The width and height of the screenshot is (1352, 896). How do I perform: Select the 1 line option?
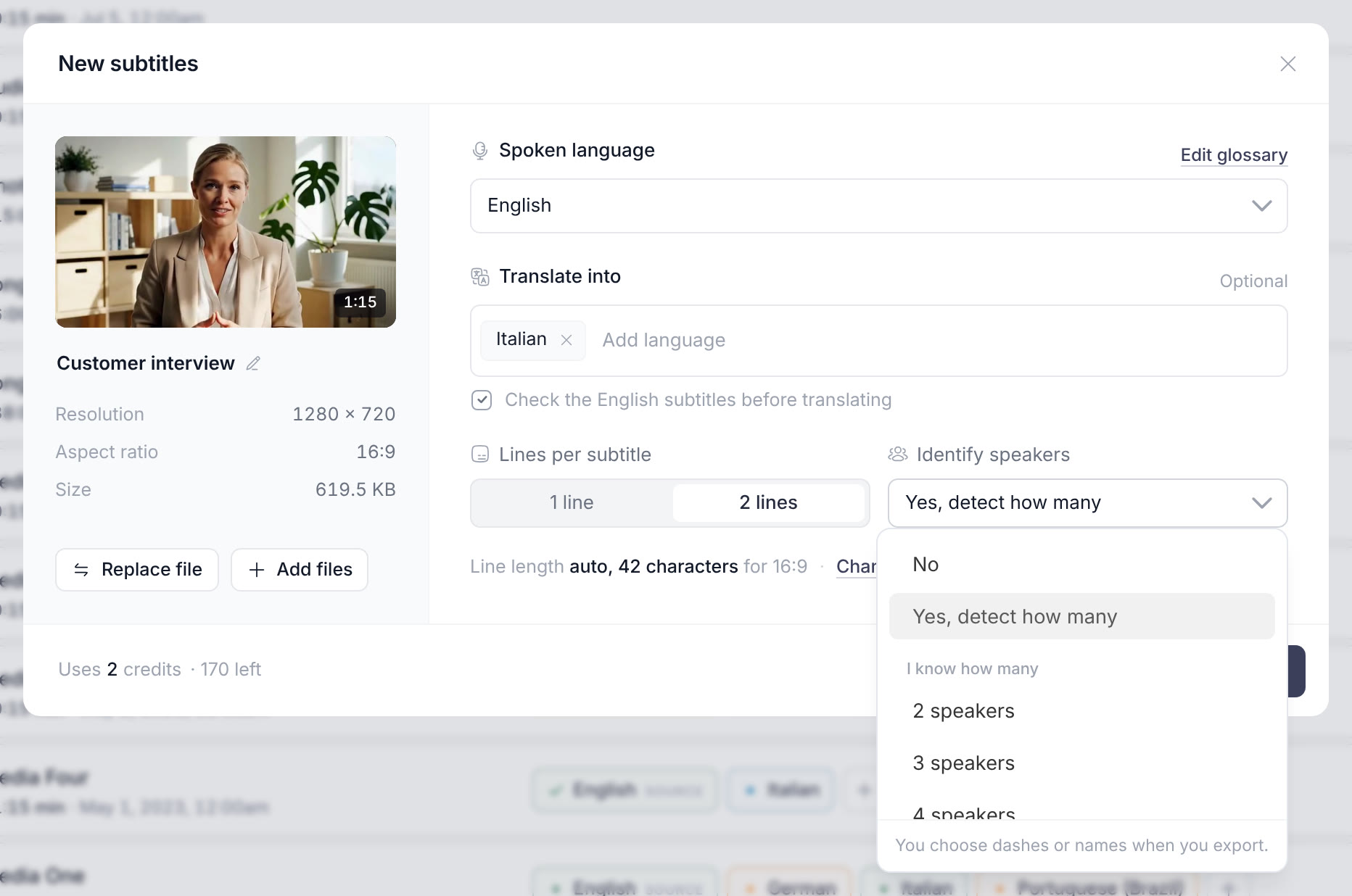click(x=572, y=502)
